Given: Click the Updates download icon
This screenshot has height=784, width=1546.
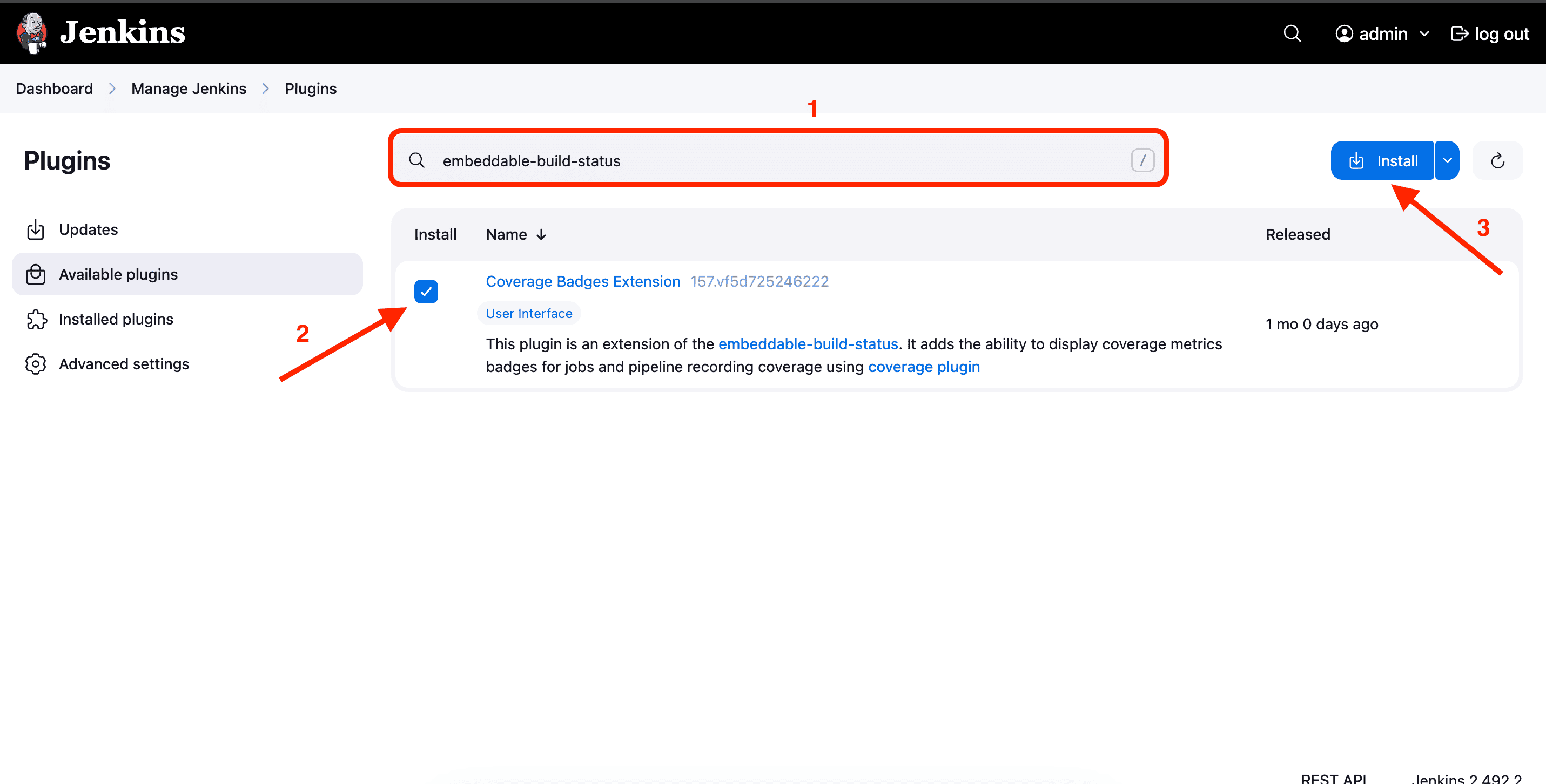Looking at the screenshot, I should [x=36, y=229].
